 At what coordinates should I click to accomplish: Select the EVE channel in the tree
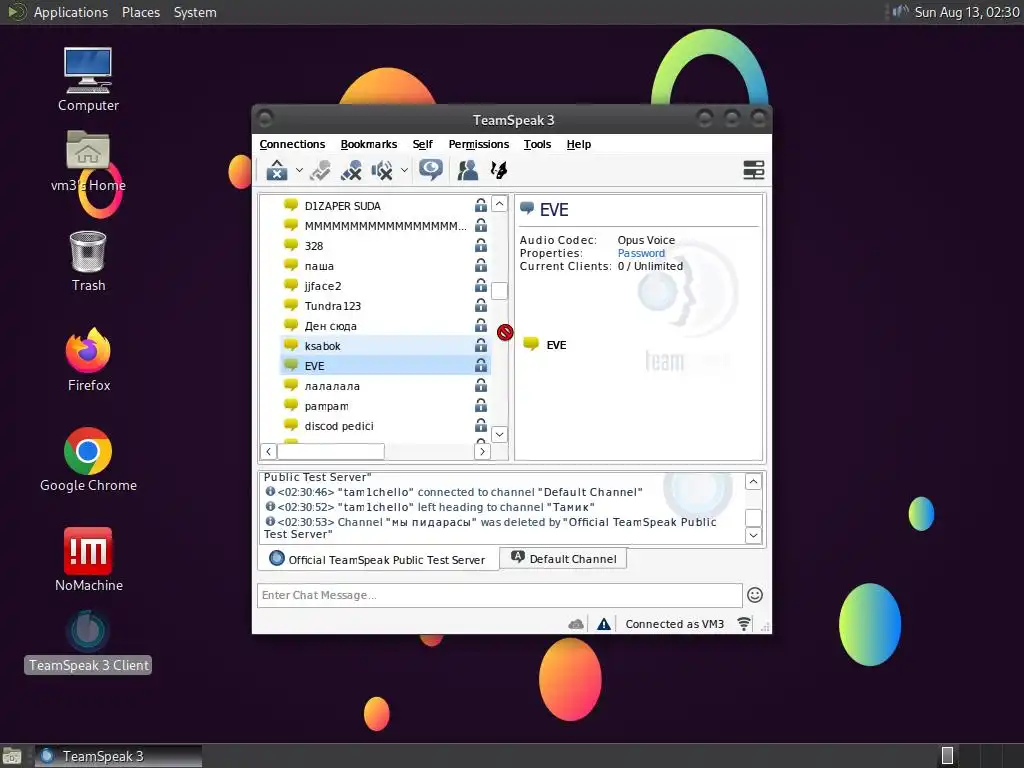tap(385, 366)
